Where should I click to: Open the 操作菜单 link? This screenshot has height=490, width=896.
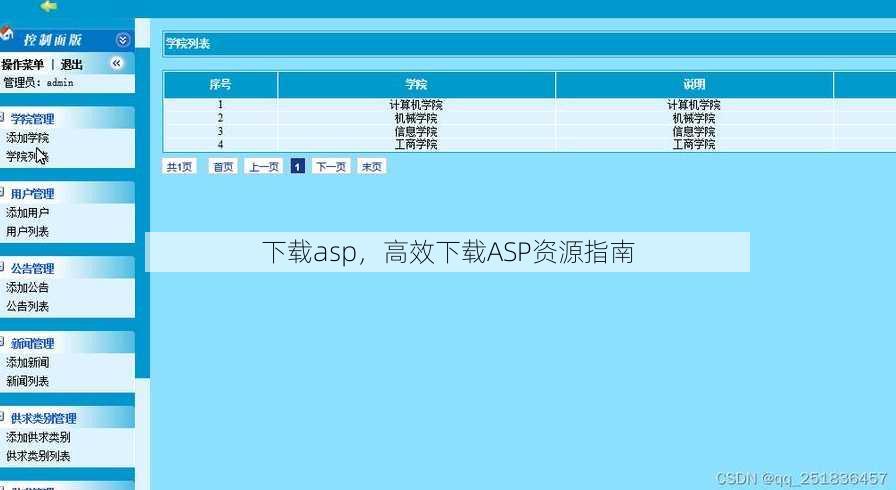tap(22, 65)
